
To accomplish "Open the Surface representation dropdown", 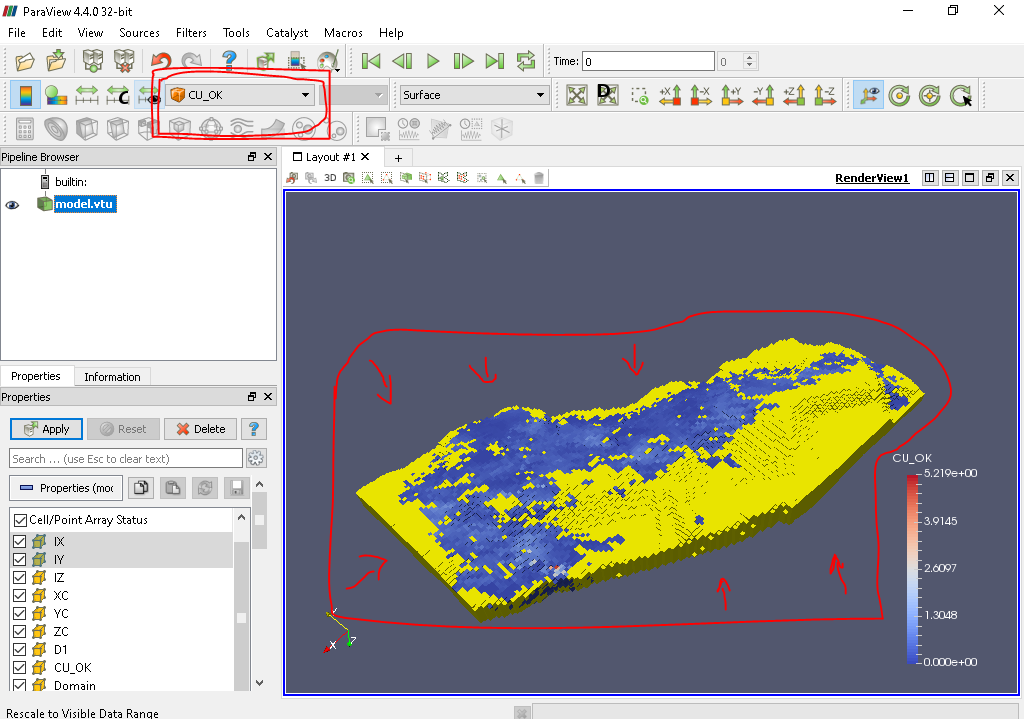I will coord(474,95).
